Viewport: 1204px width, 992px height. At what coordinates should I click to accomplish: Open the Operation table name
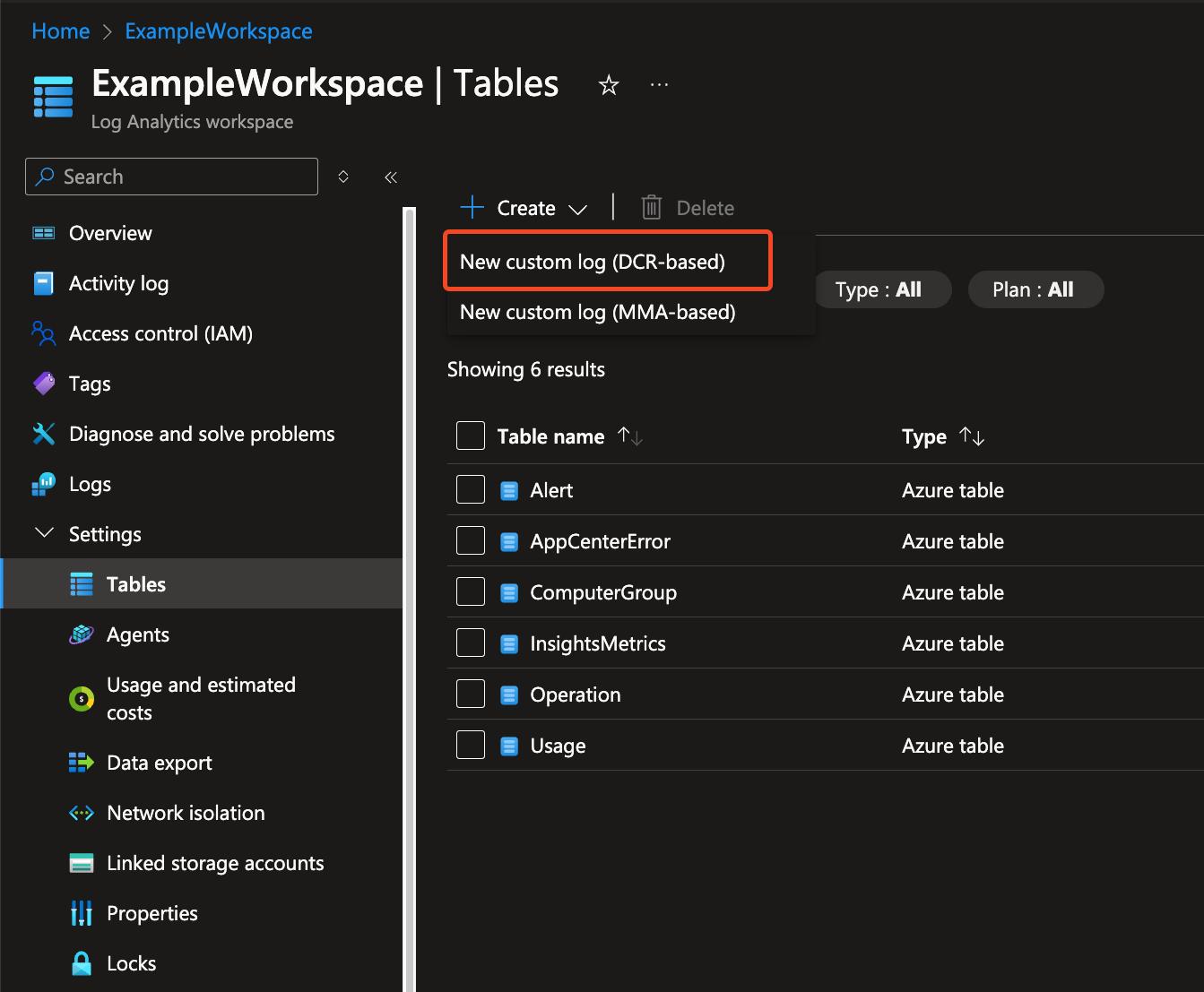tap(576, 694)
